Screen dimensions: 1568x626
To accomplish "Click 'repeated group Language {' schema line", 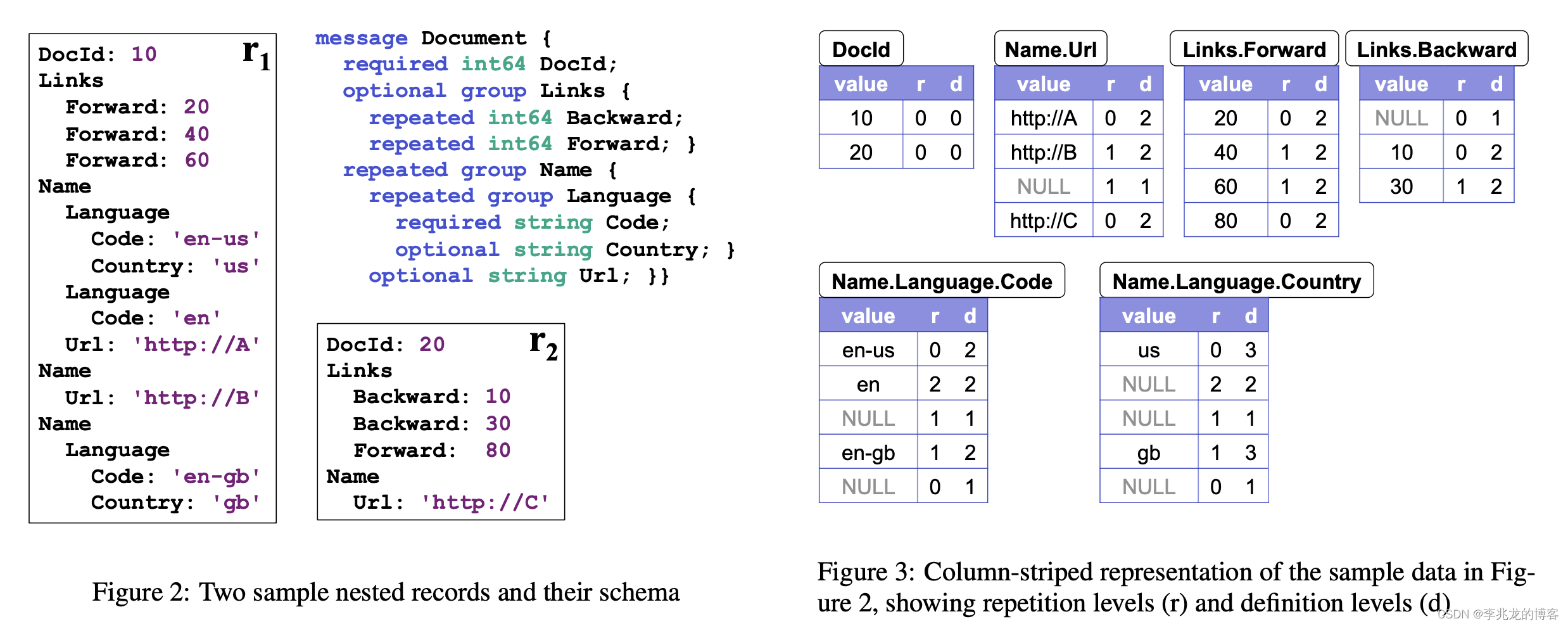I will (x=533, y=196).
